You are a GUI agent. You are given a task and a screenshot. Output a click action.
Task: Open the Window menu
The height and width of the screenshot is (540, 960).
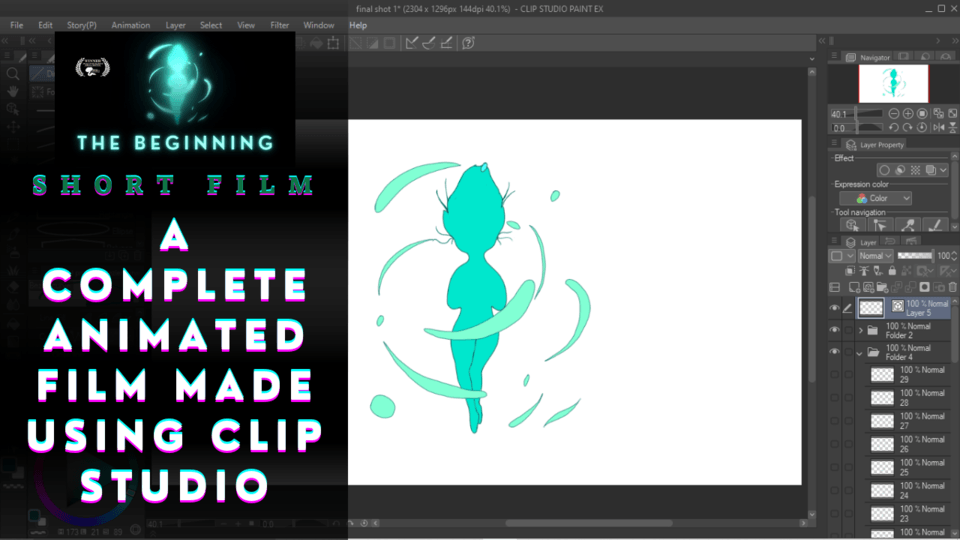point(319,25)
